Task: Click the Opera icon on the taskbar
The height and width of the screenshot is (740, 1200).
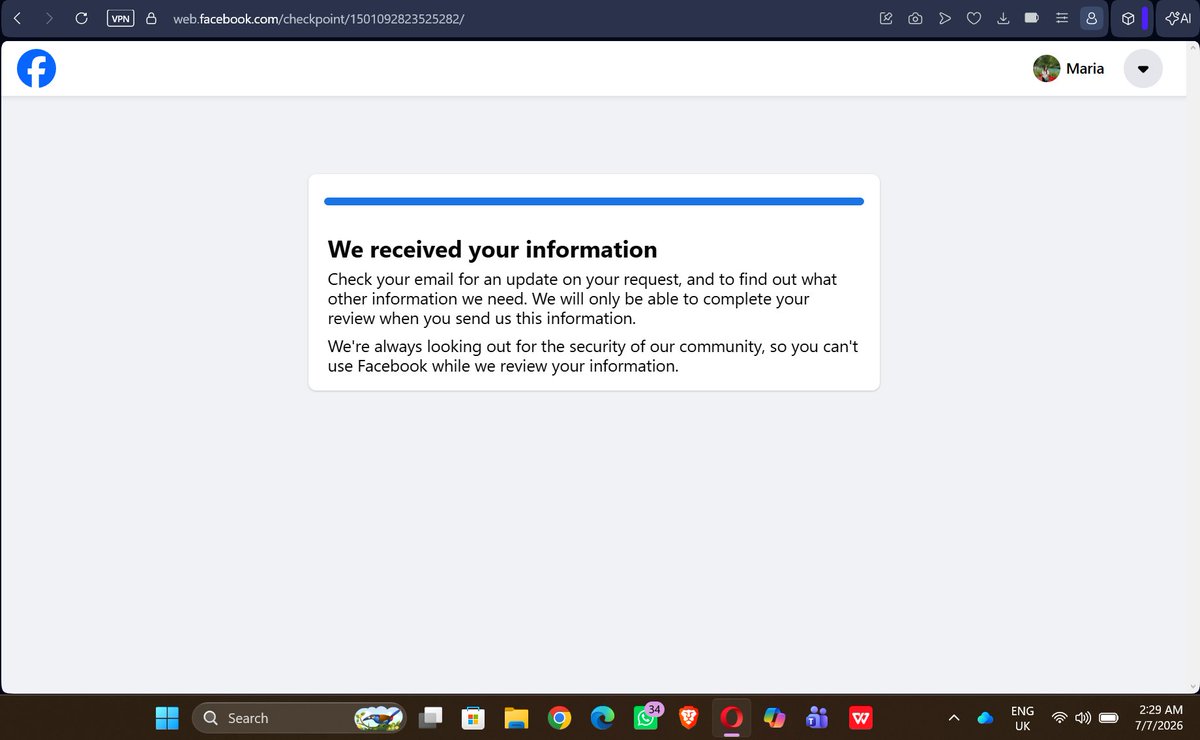Action: [x=732, y=717]
